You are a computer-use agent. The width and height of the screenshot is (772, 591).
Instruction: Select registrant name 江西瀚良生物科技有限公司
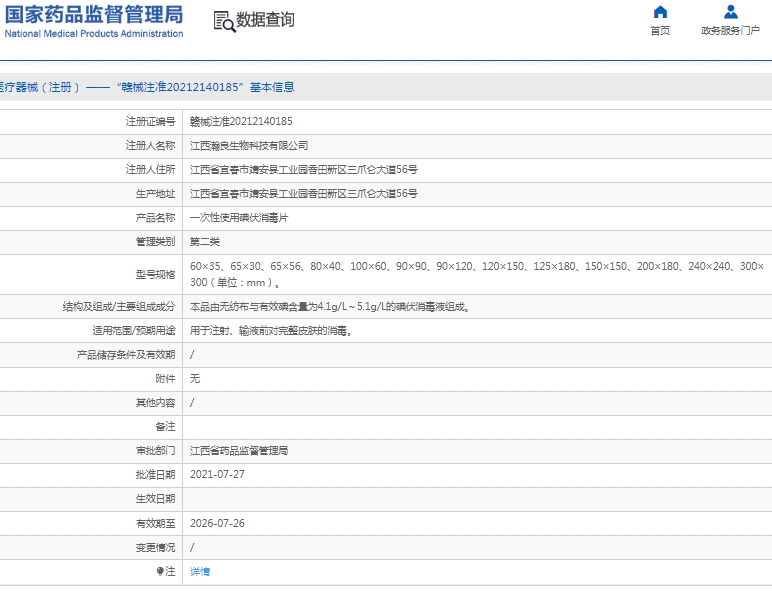(249, 145)
